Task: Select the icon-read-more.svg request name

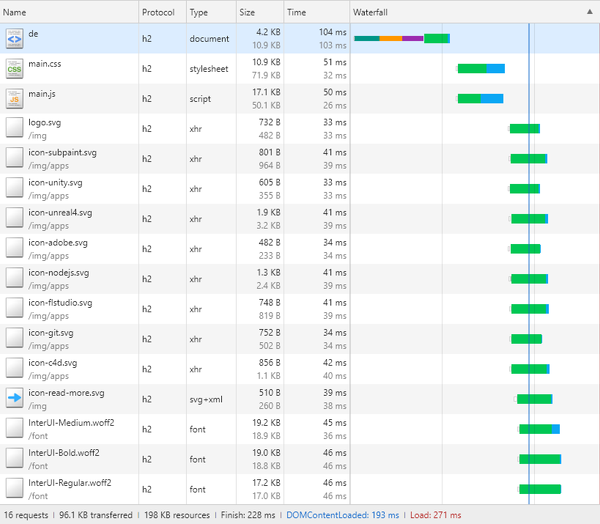Action: coord(66,393)
